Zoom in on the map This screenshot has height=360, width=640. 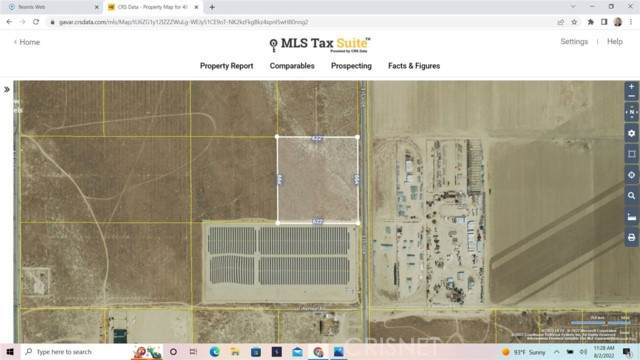(x=631, y=87)
